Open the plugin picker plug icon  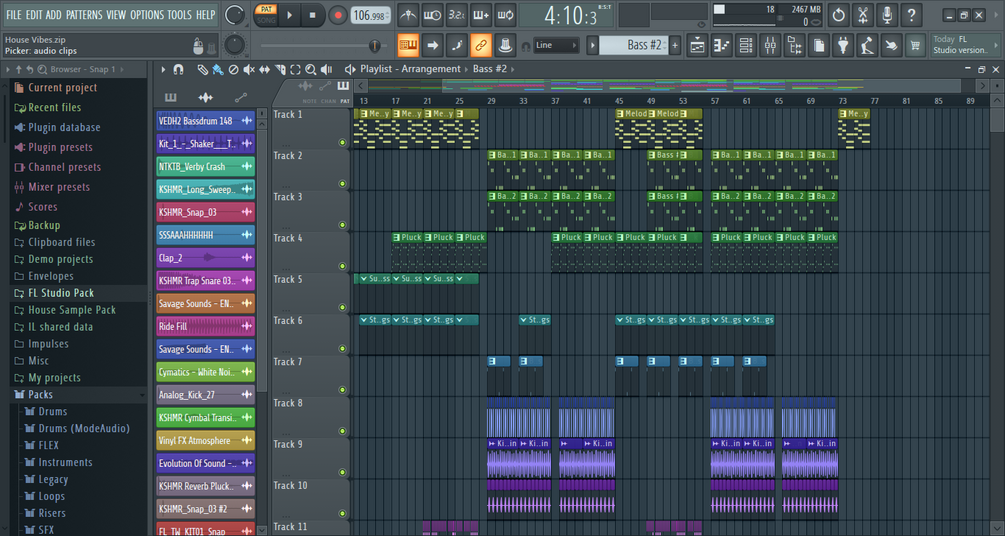(x=843, y=46)
